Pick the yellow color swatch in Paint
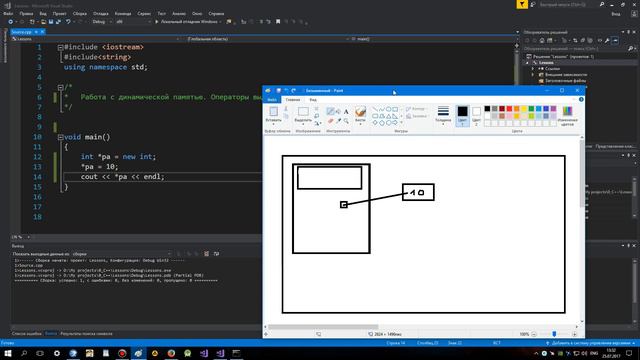Screen dimensions: 640x360 [x=524, y=109]
